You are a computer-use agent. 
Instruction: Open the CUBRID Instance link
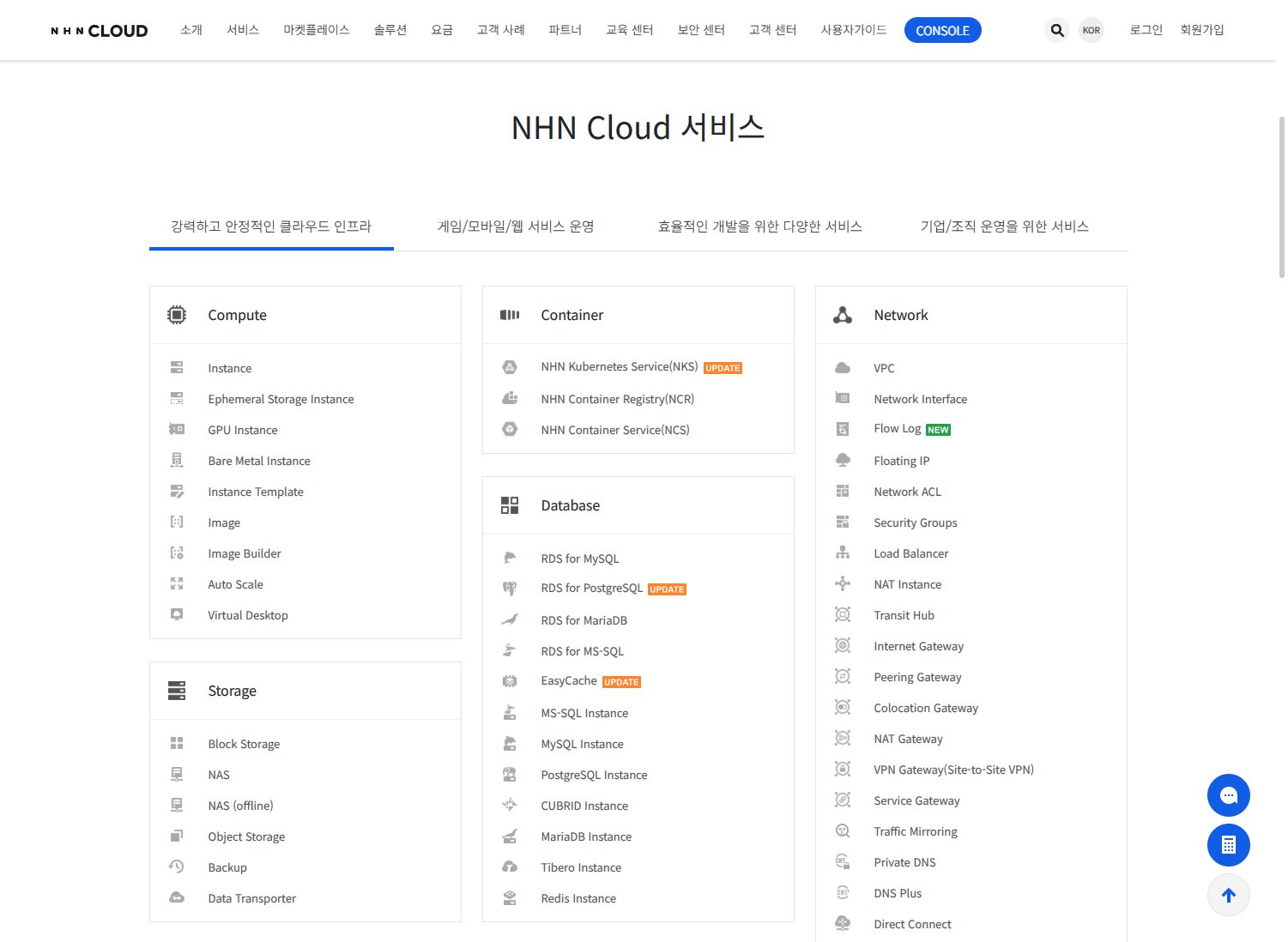[584, 806]
